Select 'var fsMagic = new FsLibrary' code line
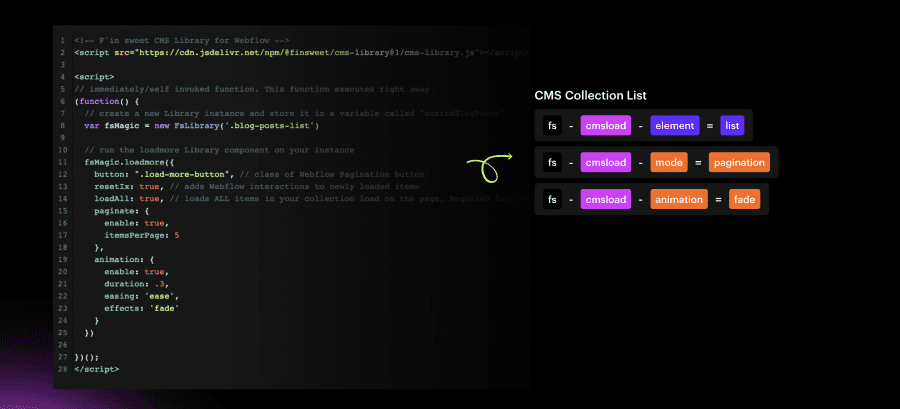Image resolution: width=900 pixels, height=409 pixels. 201,126
